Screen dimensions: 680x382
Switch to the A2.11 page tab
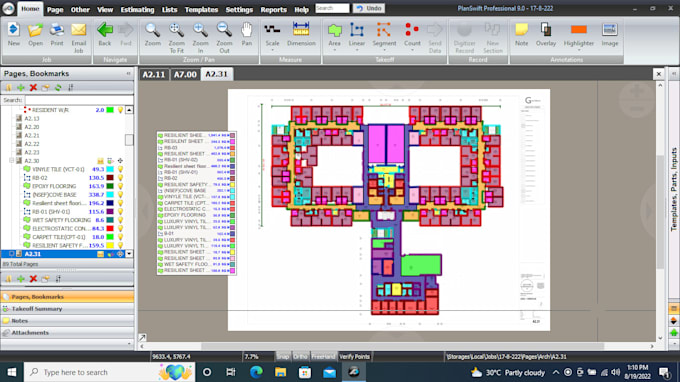coord(154,75)
